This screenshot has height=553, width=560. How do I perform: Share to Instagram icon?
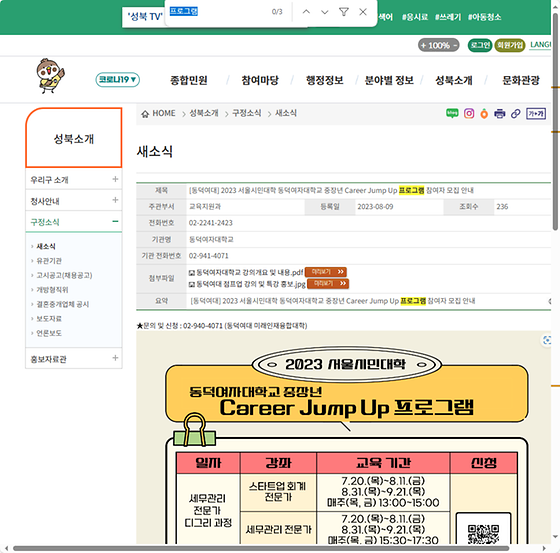click(x=469, y=114)
